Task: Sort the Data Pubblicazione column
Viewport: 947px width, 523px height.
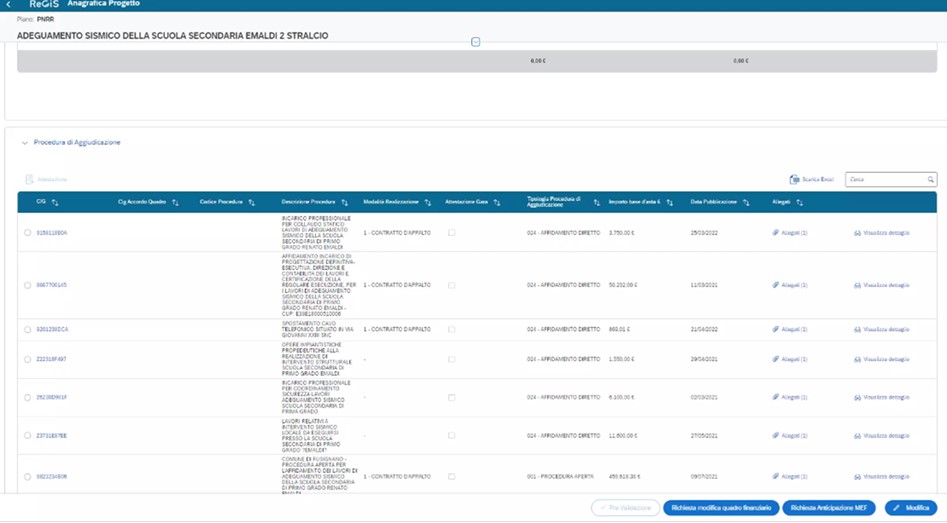Action: [746, 203]
